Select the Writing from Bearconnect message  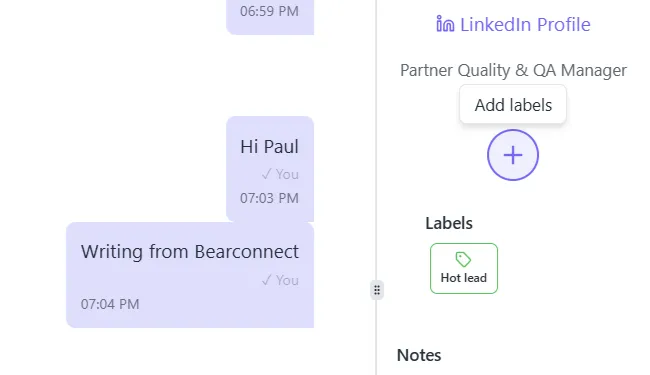point(190,275)
